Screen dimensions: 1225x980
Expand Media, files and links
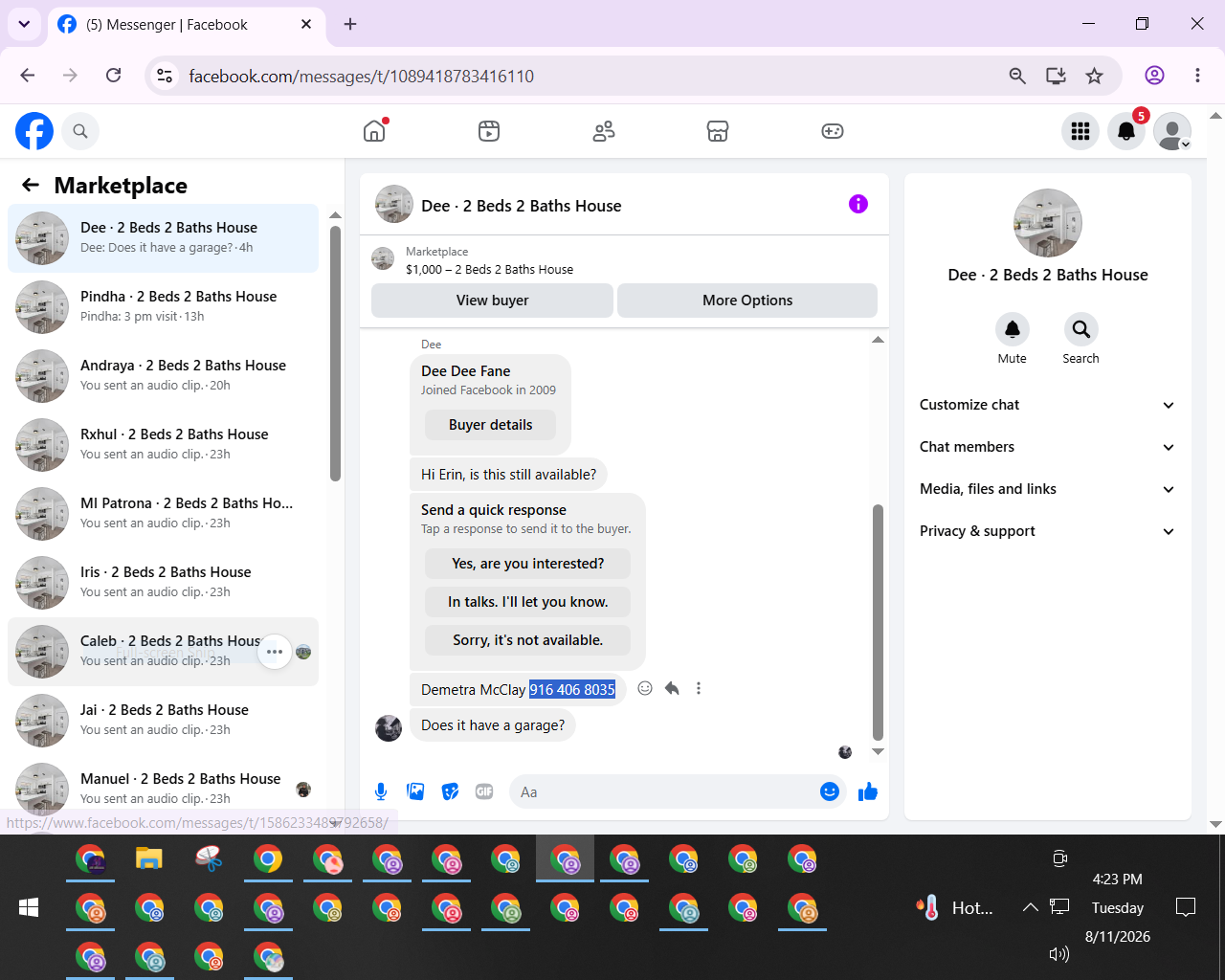1047,489
